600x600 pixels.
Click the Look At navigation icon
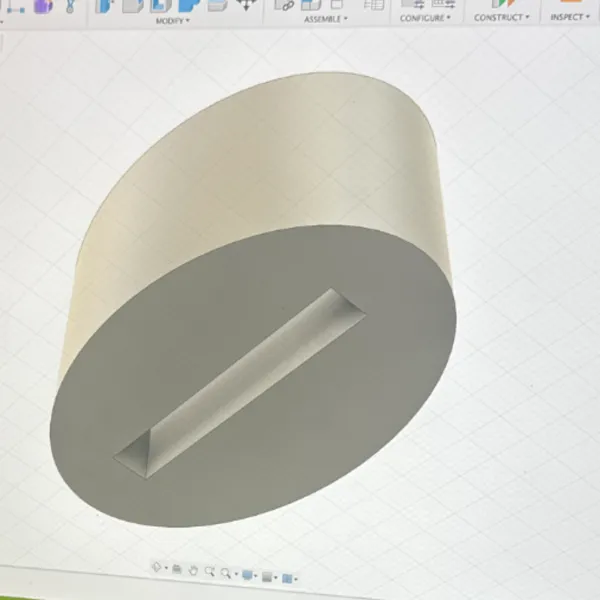point(177,569)
